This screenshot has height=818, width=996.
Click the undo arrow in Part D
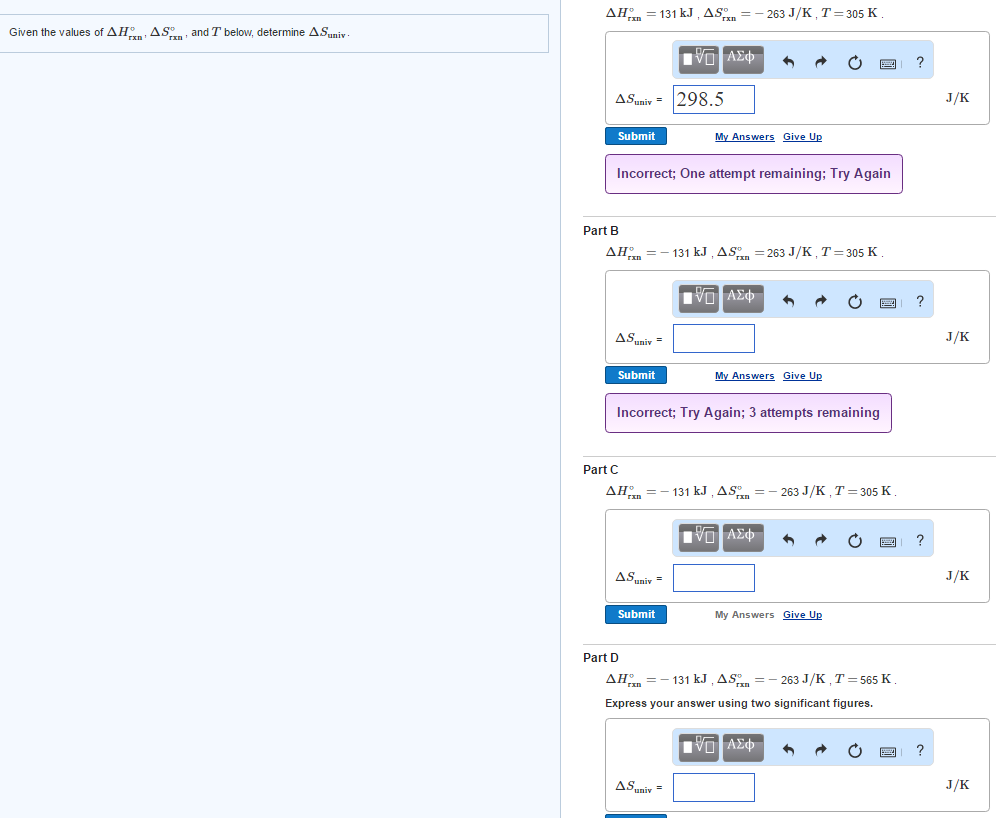[x=788, y=748]
